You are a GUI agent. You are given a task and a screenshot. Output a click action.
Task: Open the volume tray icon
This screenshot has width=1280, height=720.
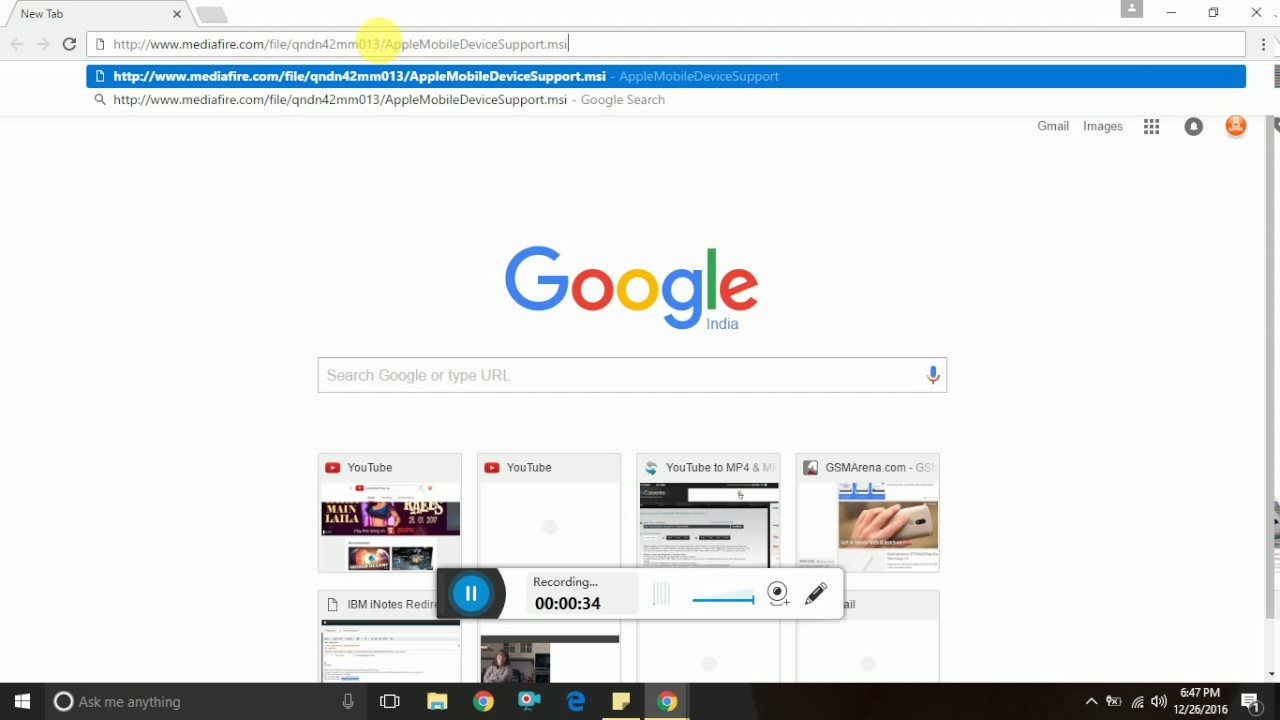tap(1159, 702)
